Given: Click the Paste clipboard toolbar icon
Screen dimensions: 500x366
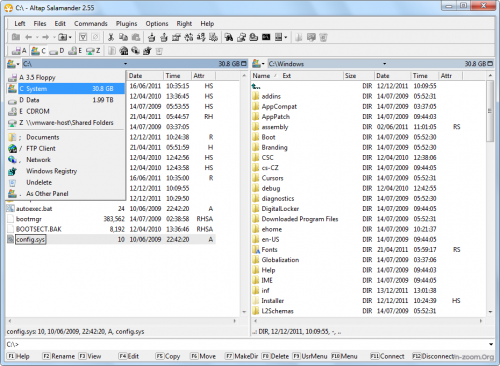Looking at the screenshot, I should 135,37.
